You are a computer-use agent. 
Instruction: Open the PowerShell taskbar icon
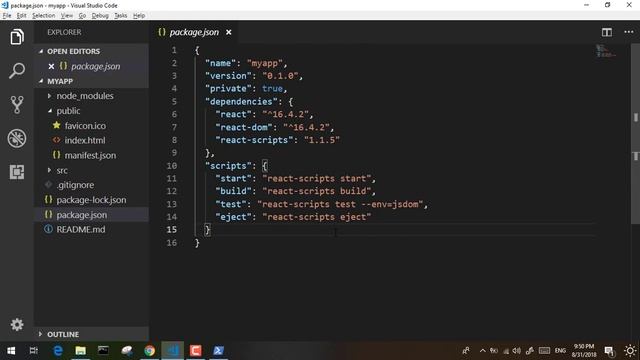(218, 351)
